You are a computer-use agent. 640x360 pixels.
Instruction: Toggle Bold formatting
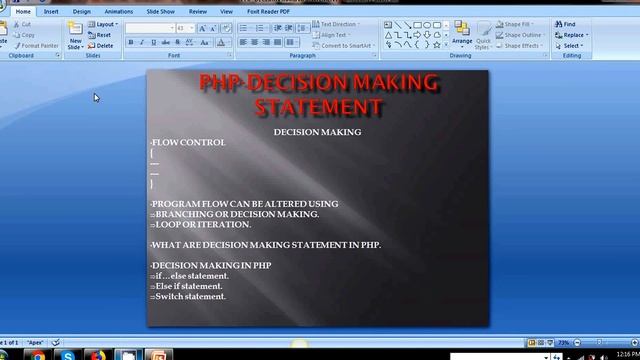[131, 42]
